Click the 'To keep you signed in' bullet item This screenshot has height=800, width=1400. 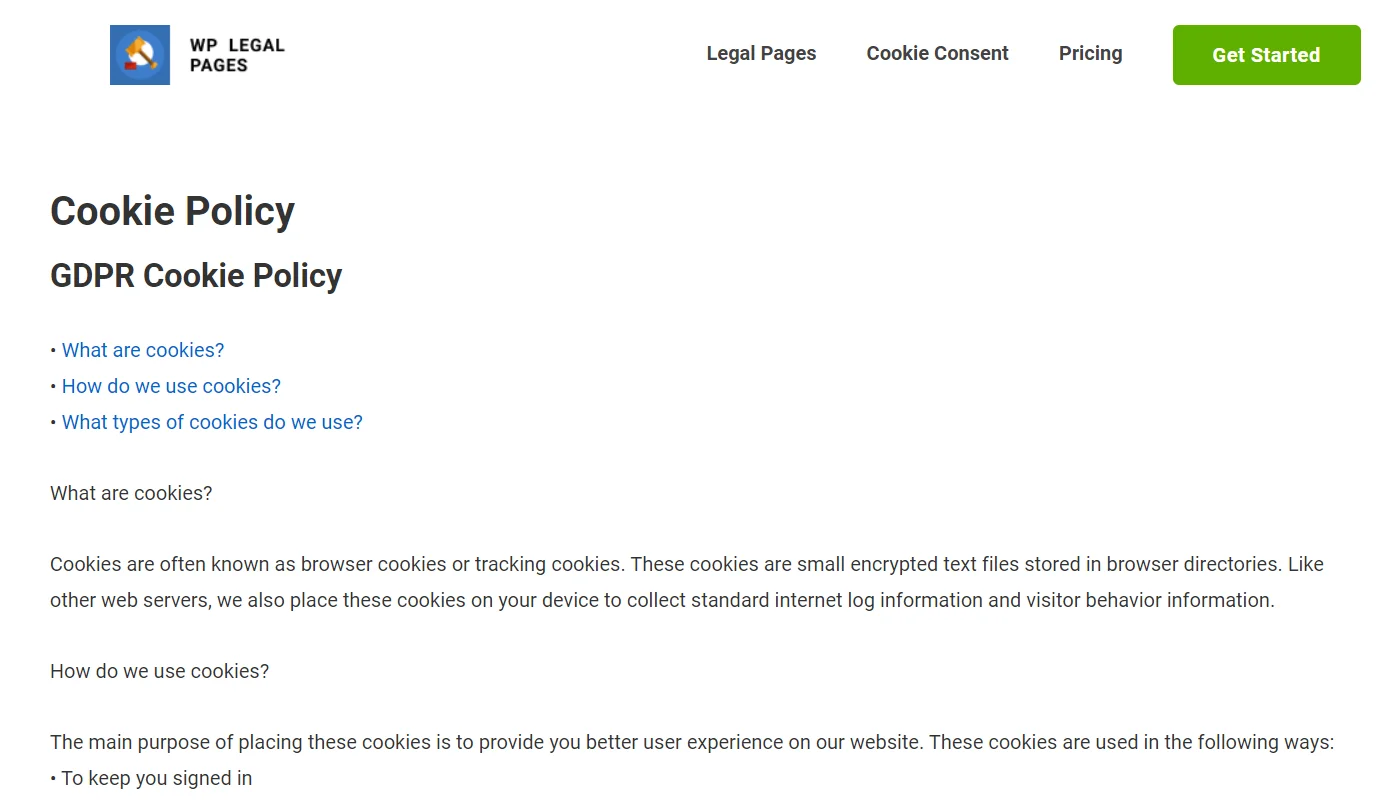point(151,778)
